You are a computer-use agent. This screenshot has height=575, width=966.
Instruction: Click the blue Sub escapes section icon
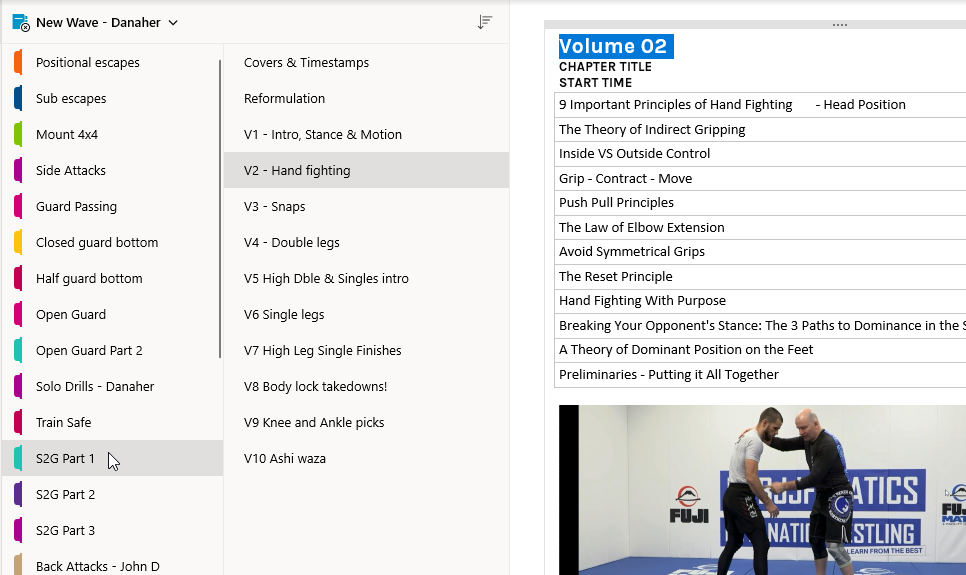(x=18, y=99)
